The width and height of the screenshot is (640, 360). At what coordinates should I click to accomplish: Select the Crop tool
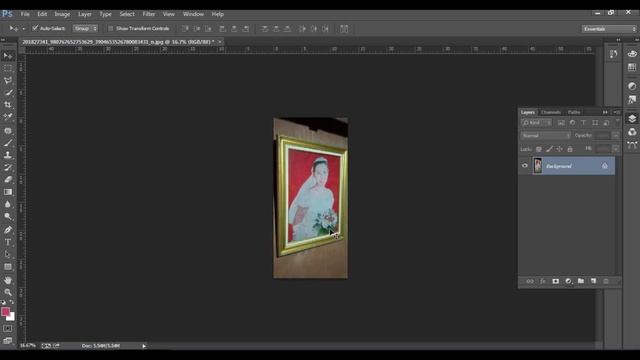click(x=8, y=104)
